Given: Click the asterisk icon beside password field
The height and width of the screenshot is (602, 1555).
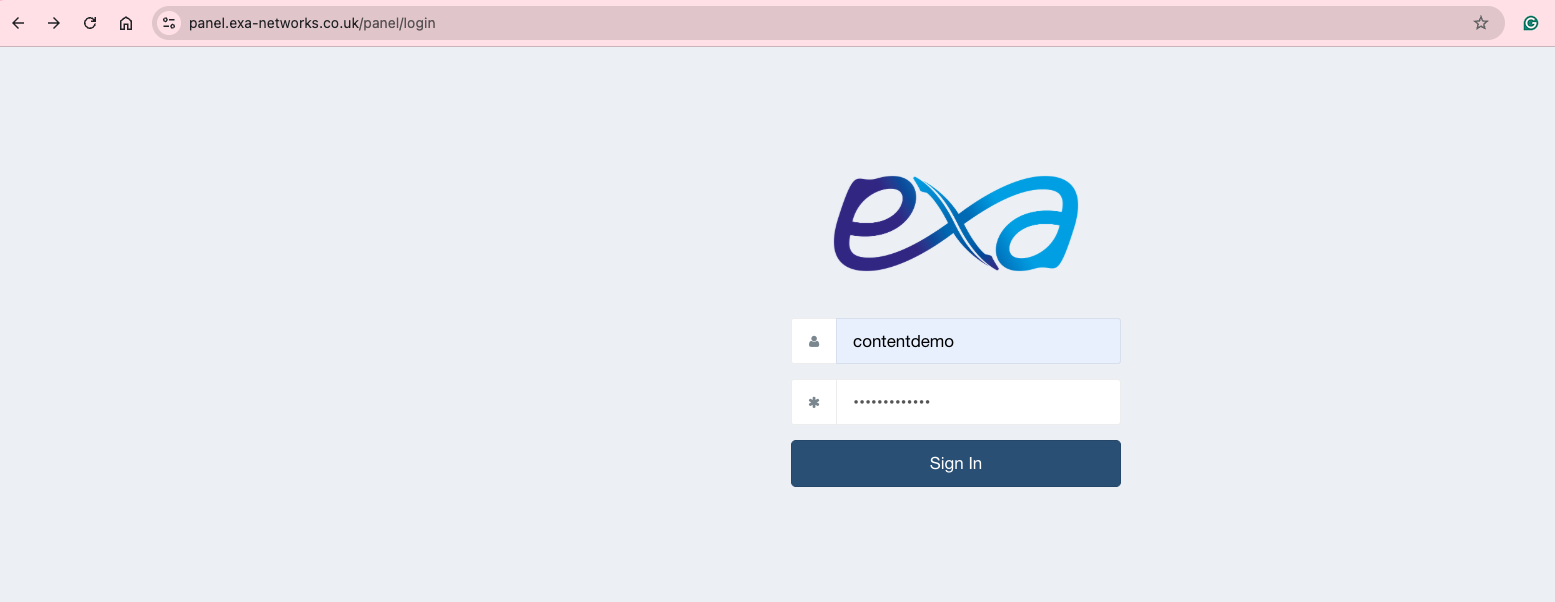Looking at the screenshot, I should pyautogui.click(x=814, y=402).
